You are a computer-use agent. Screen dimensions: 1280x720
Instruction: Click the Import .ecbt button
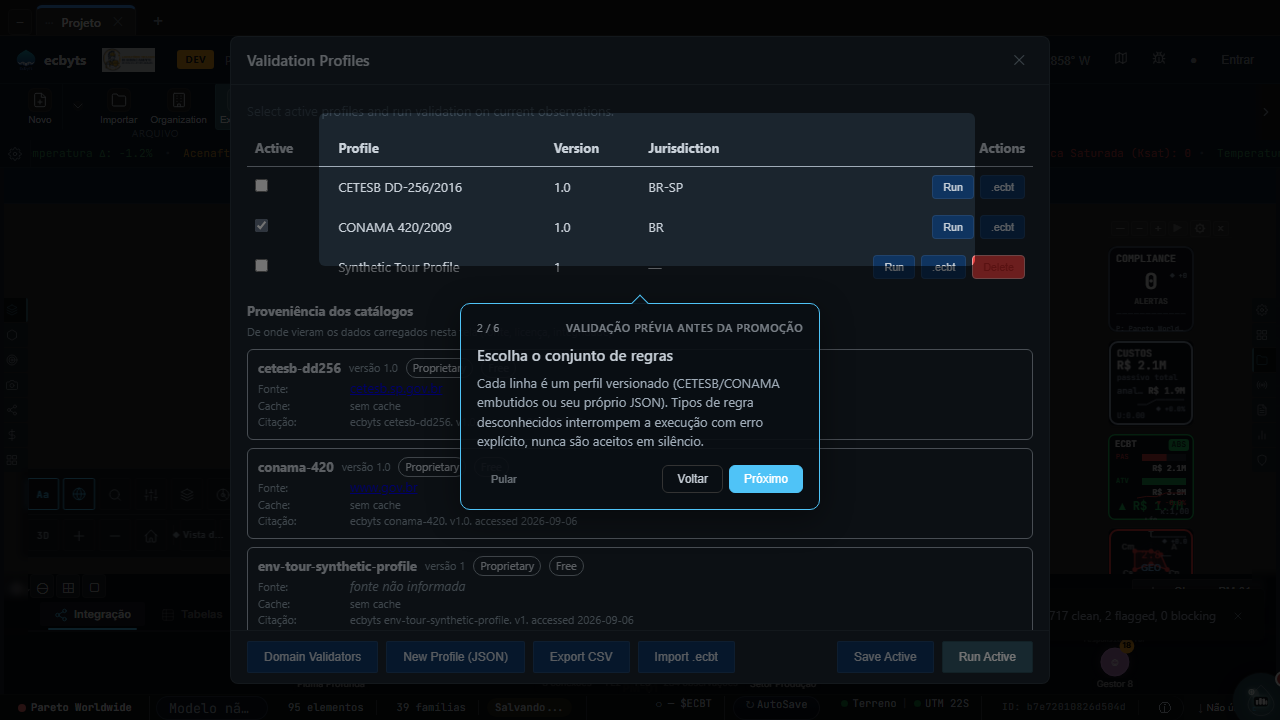click(x=686, y=657)
